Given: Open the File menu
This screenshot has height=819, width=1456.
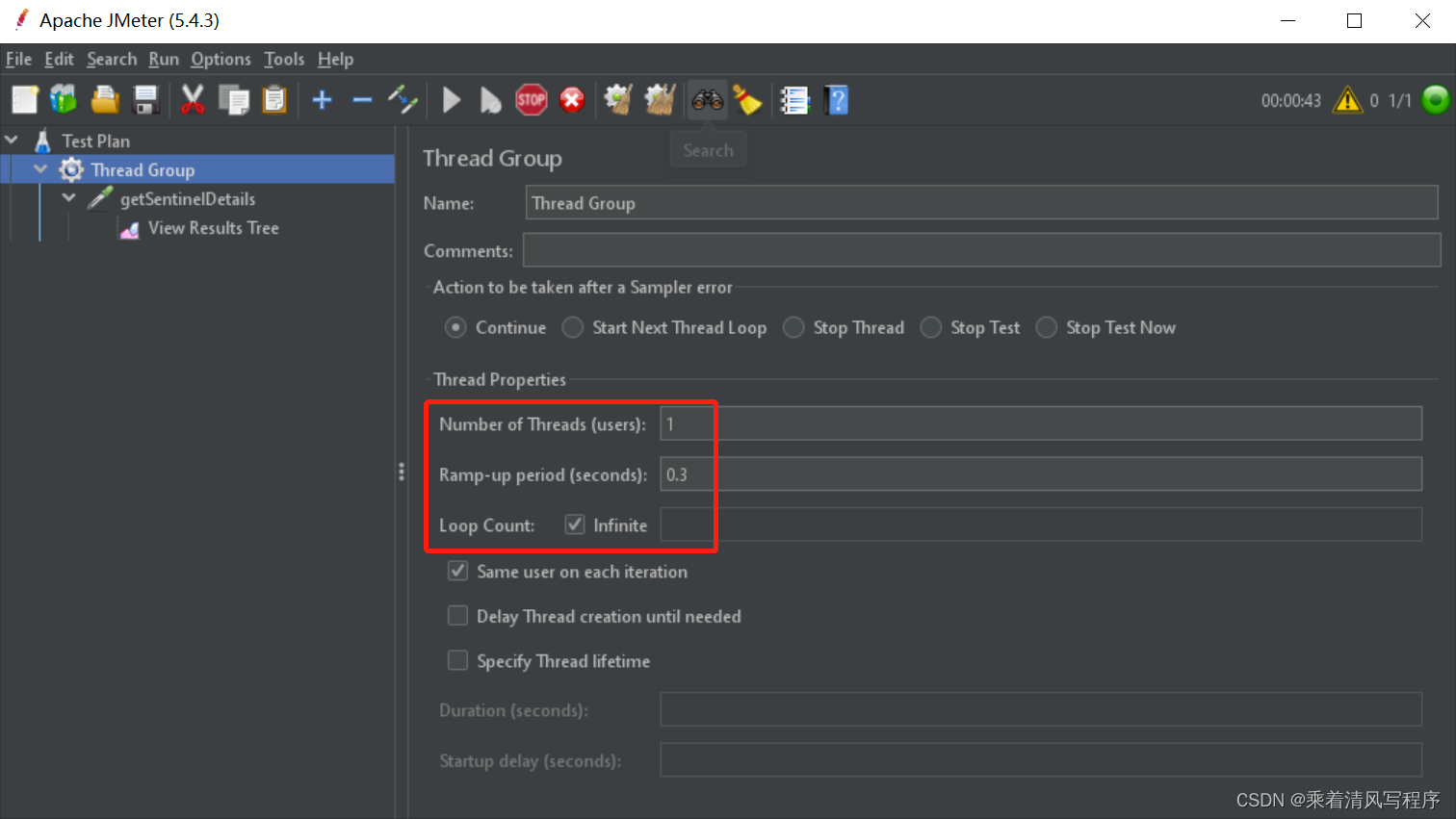Looking at the screenshot, I should (x=18, y=59).
